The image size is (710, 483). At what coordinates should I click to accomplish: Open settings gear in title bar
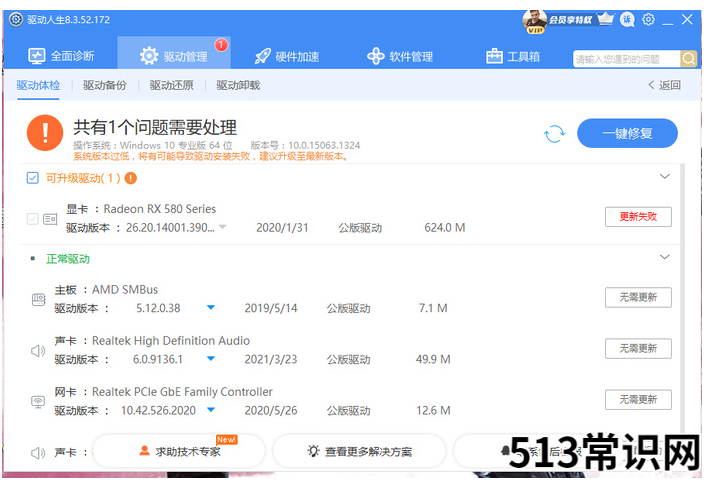point(648,19)
